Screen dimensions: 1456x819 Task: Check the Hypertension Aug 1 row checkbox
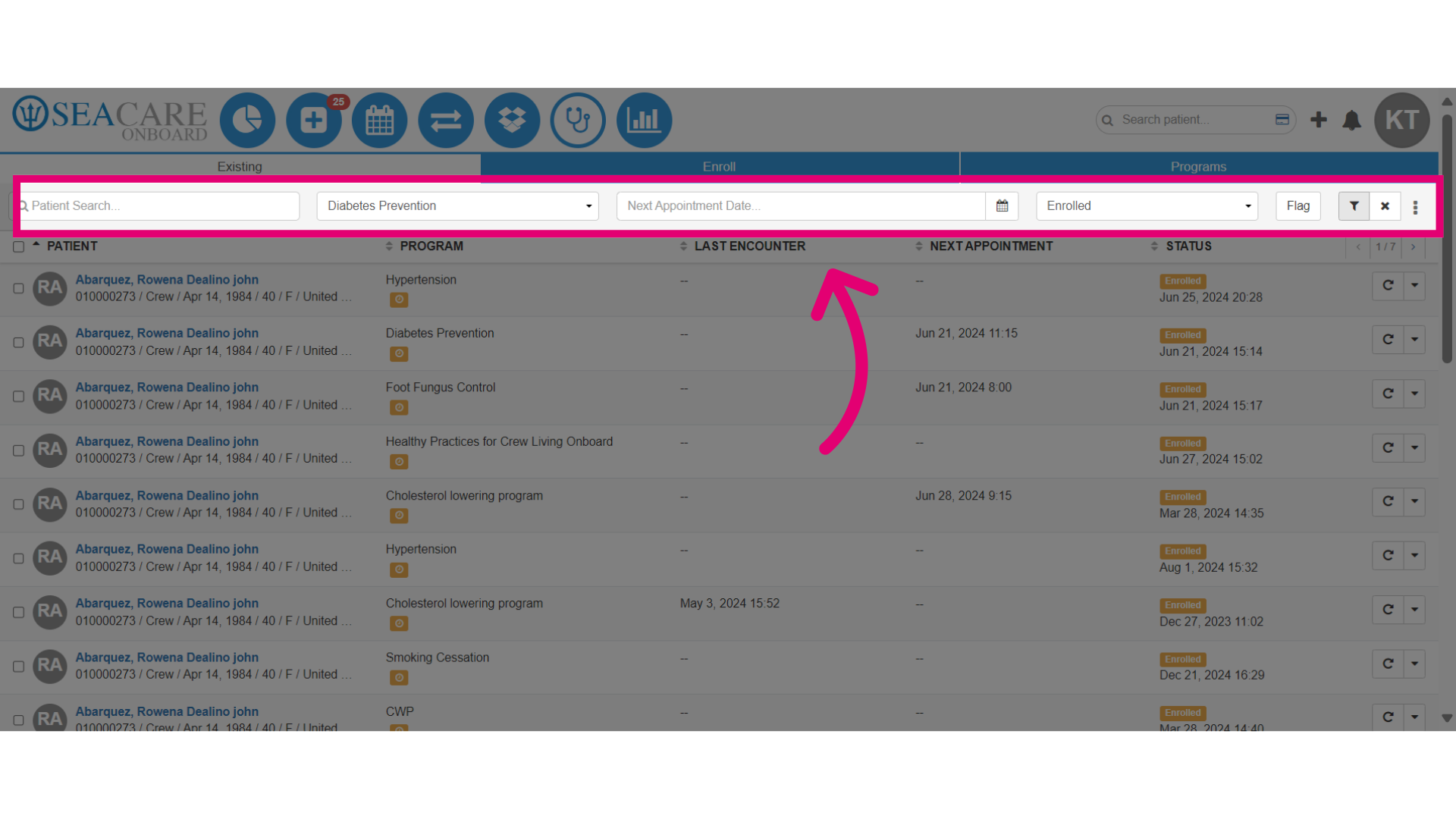(18, 558)
